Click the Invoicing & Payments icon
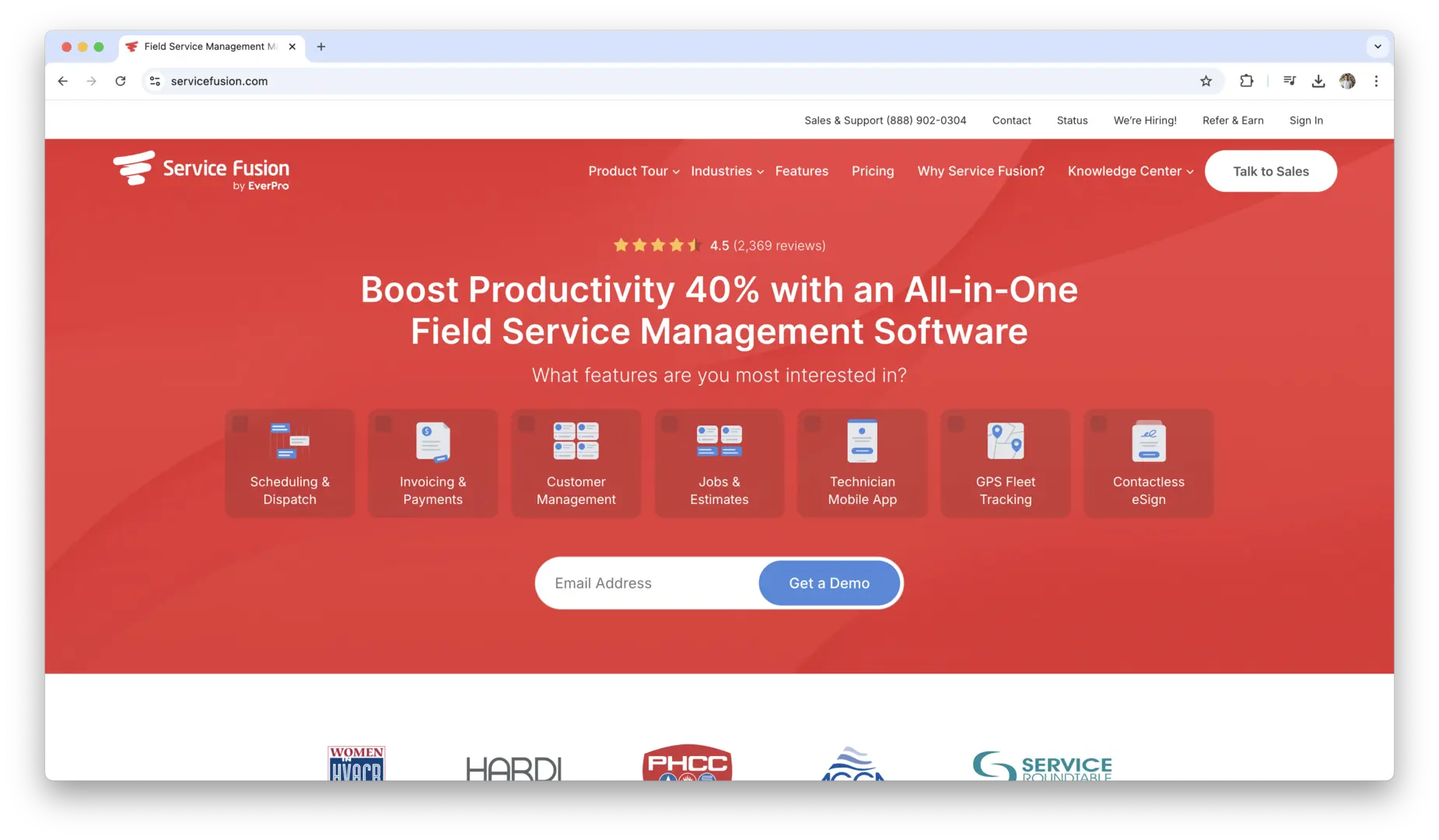Screen dimensions: 1439x840 432,442
